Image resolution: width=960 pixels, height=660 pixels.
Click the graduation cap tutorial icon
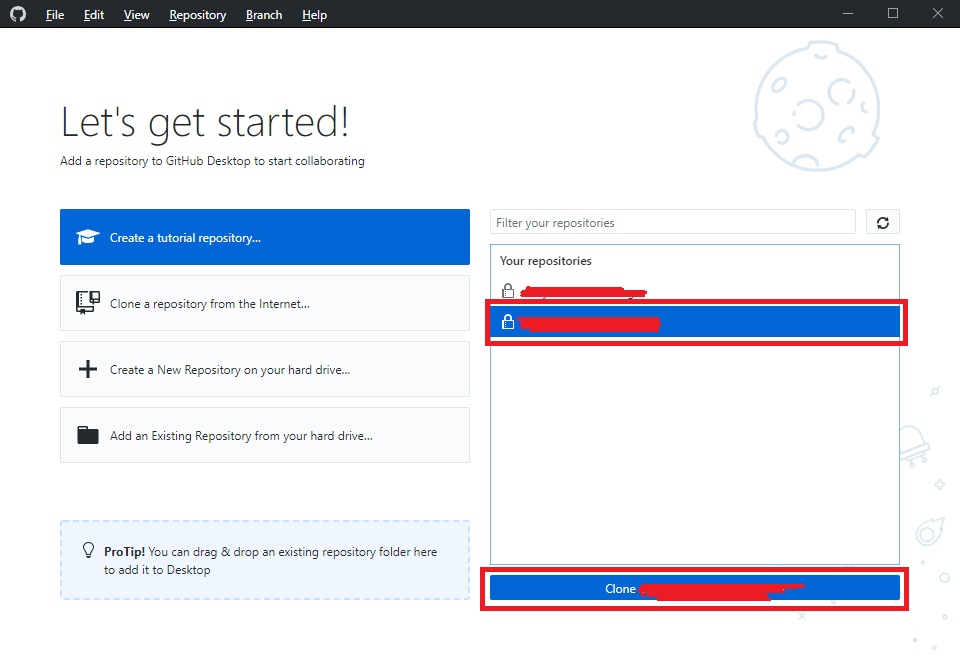pos(88,237)
